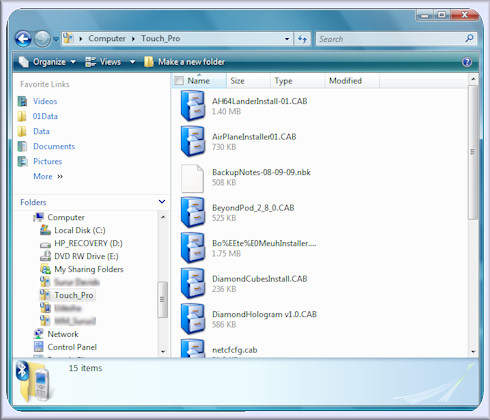Collapse the Folders pane chevron

(162, 202)
